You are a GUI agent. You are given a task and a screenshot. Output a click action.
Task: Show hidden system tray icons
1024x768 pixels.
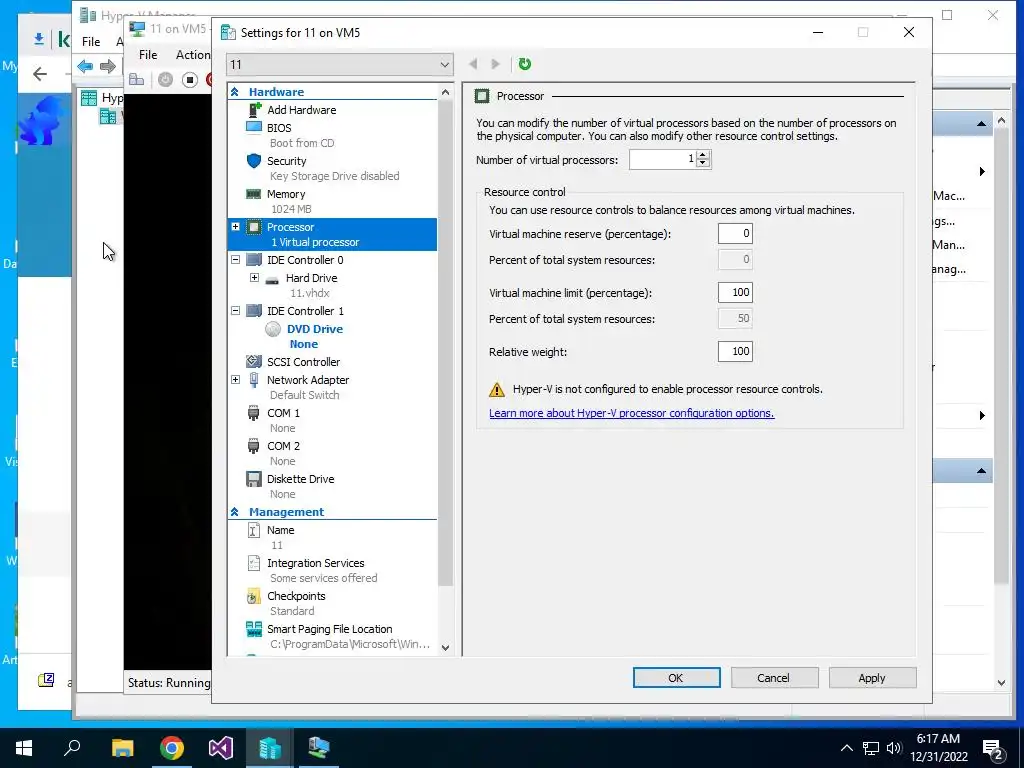click(x=846, y=748)
